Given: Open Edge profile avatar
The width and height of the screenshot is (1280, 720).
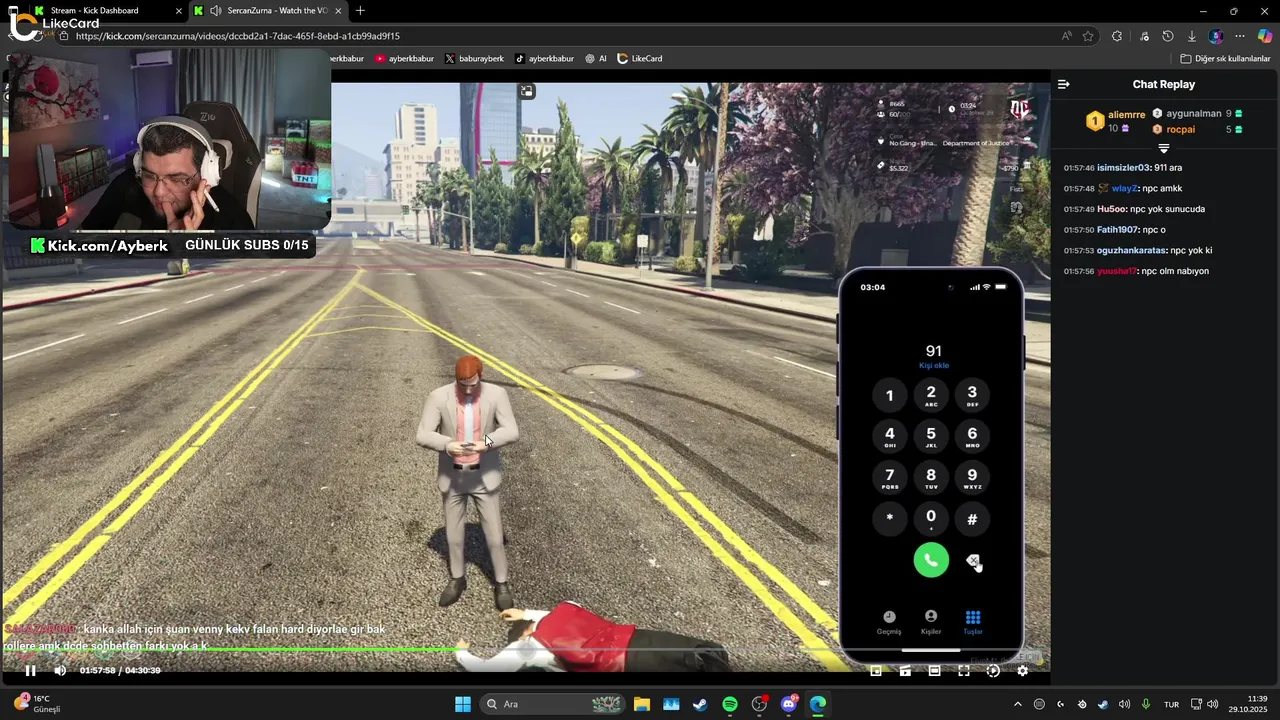Looking at the screenshot, I should pyautogui.click(x=1216, y=36).
